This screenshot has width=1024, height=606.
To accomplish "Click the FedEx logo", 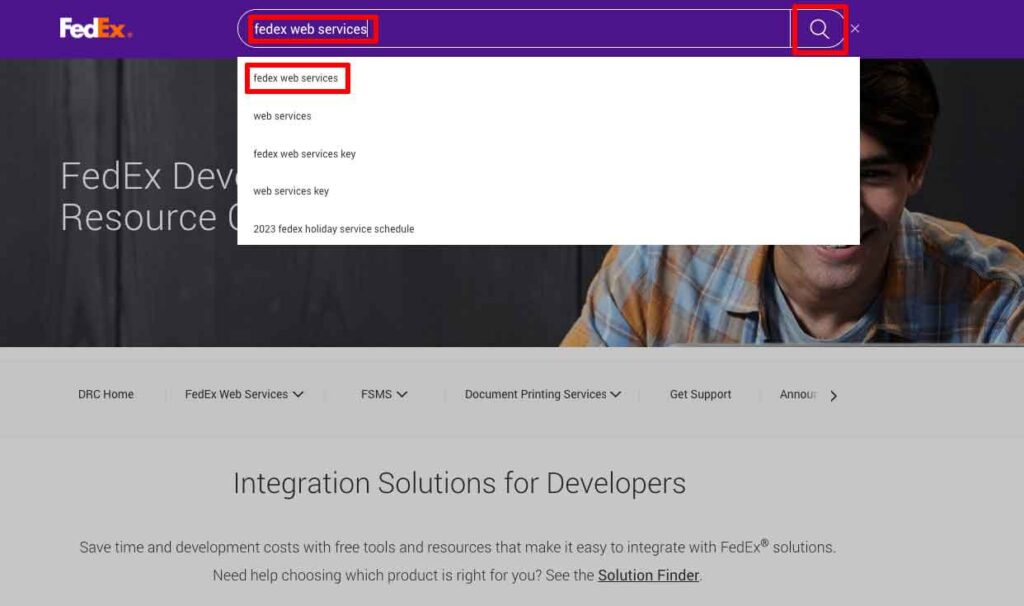I will 95,29.
